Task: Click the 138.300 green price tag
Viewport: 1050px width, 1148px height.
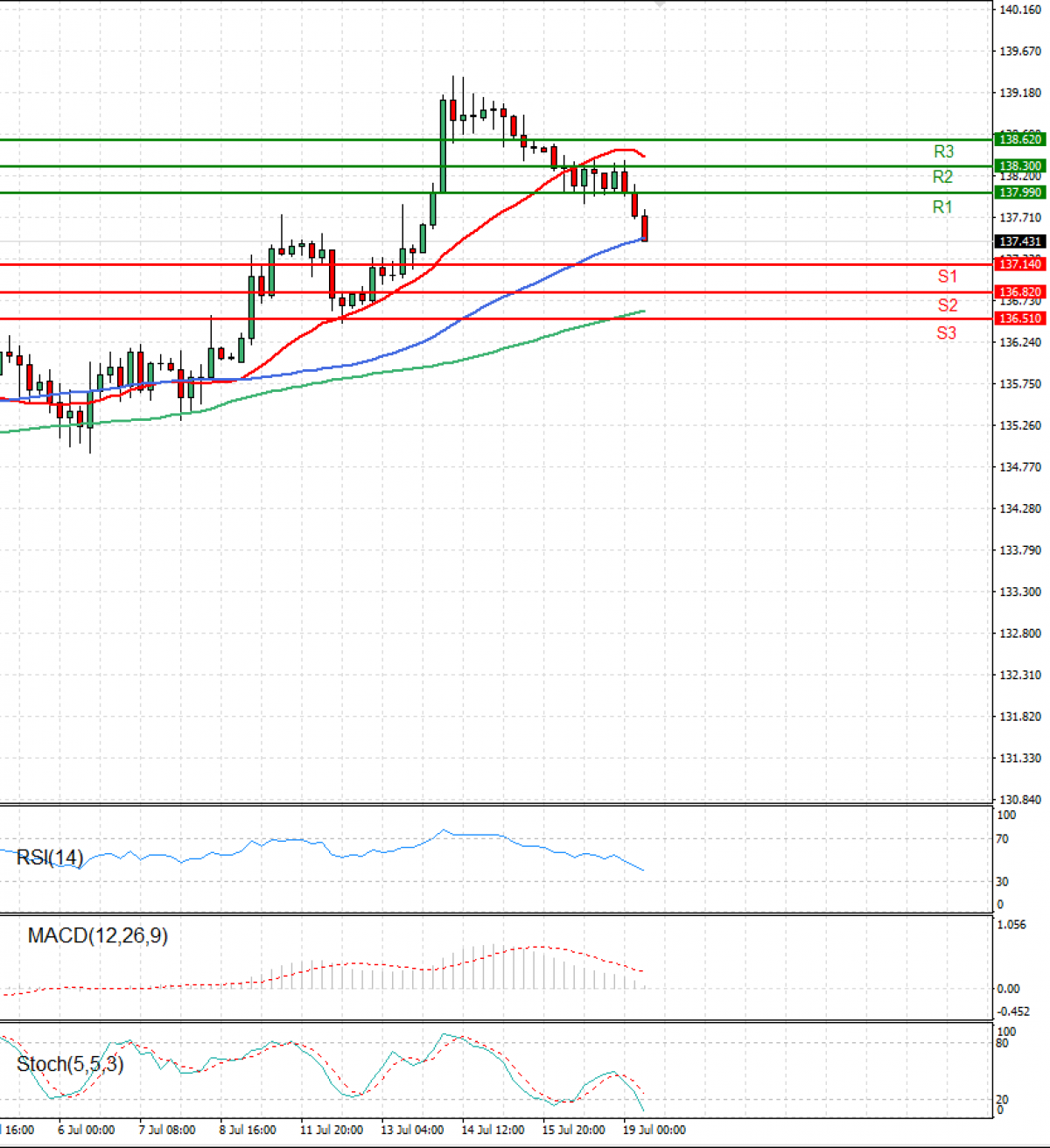Action: coord(1020,165)
